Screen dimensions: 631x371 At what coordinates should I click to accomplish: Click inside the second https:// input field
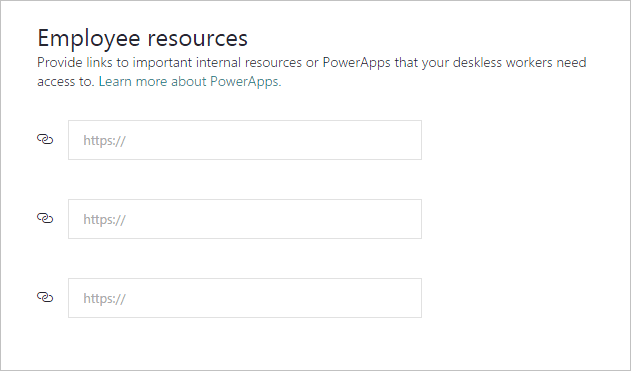point(245,219)
